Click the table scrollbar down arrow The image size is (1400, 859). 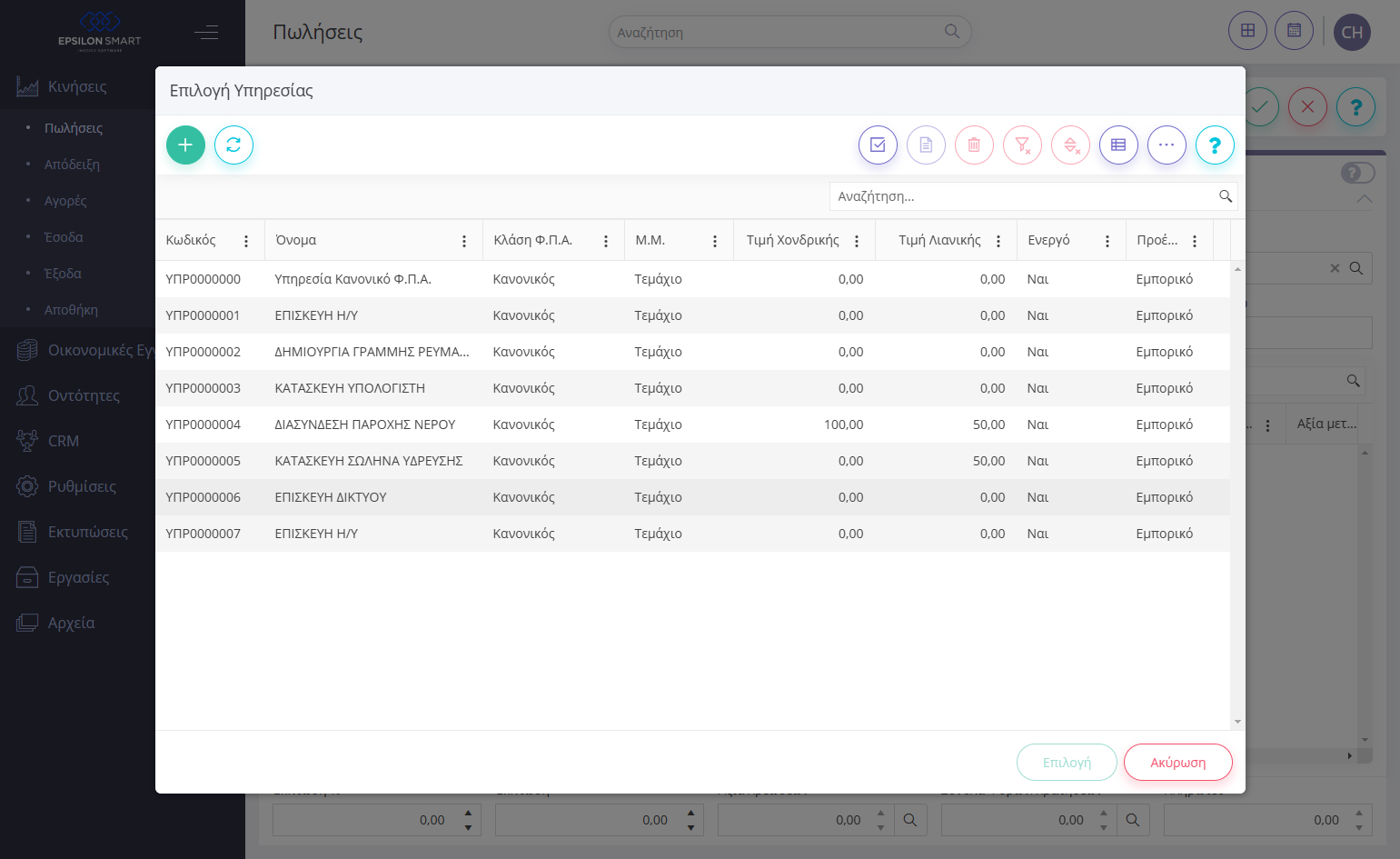point(1237,723)
